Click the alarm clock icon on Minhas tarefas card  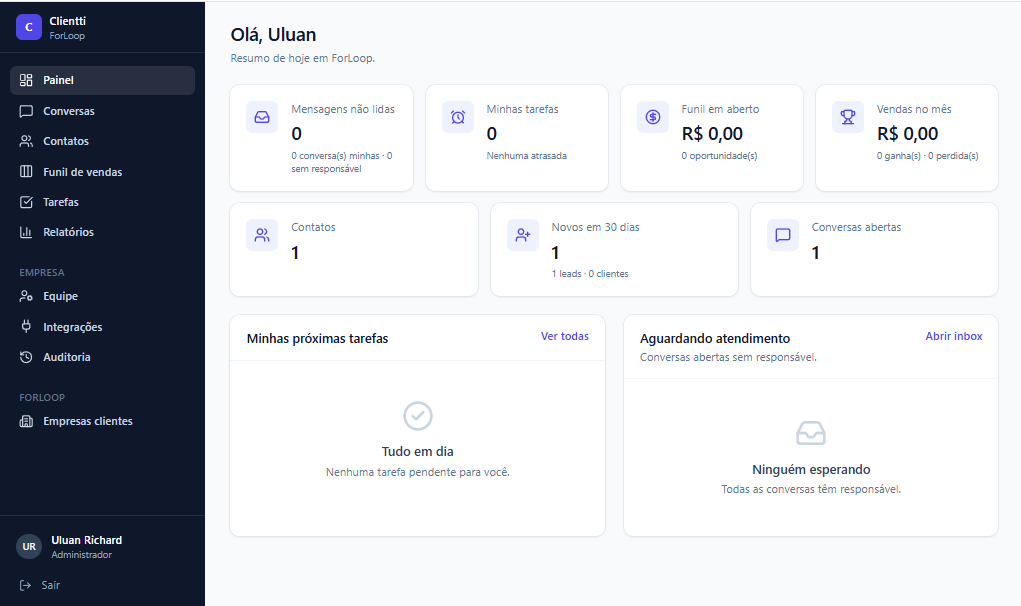458,117
